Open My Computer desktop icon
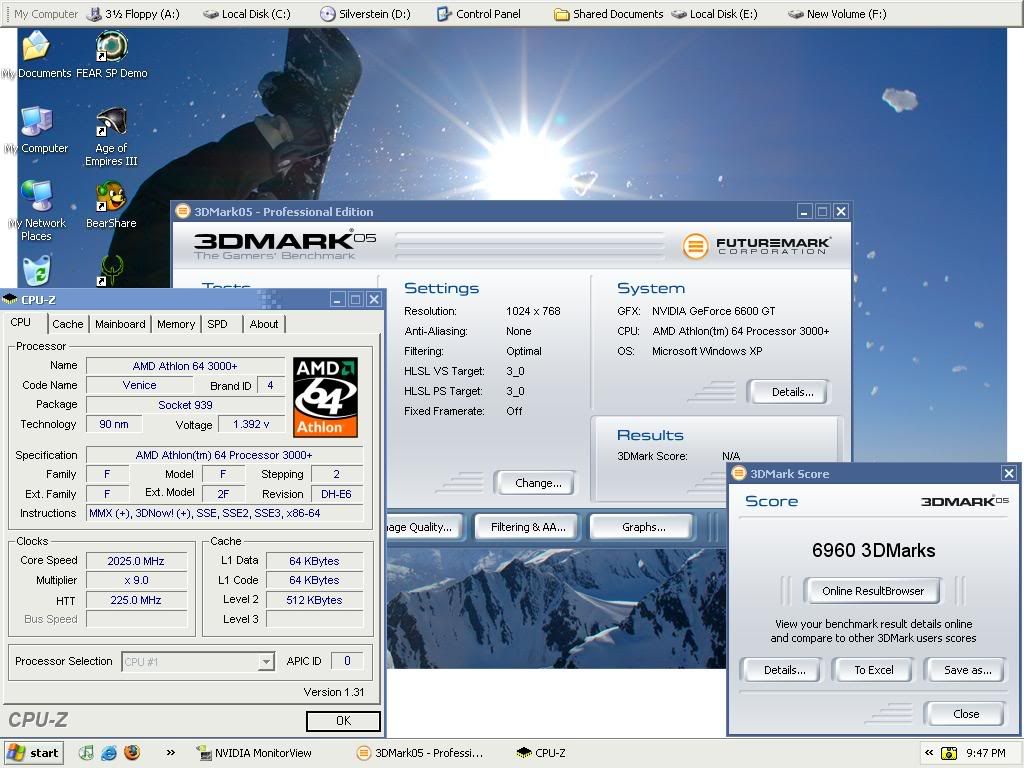The height and width of the screenshot is (768, 1024). point(37,130)
